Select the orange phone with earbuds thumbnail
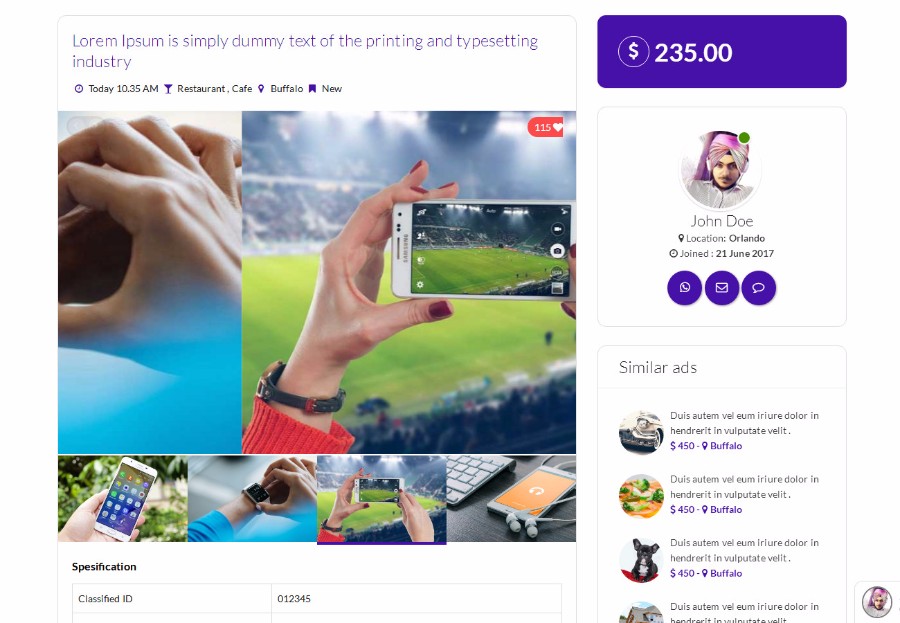Image resolution: width=900 pixels, height=623 pixels. [x=511, y=498]
